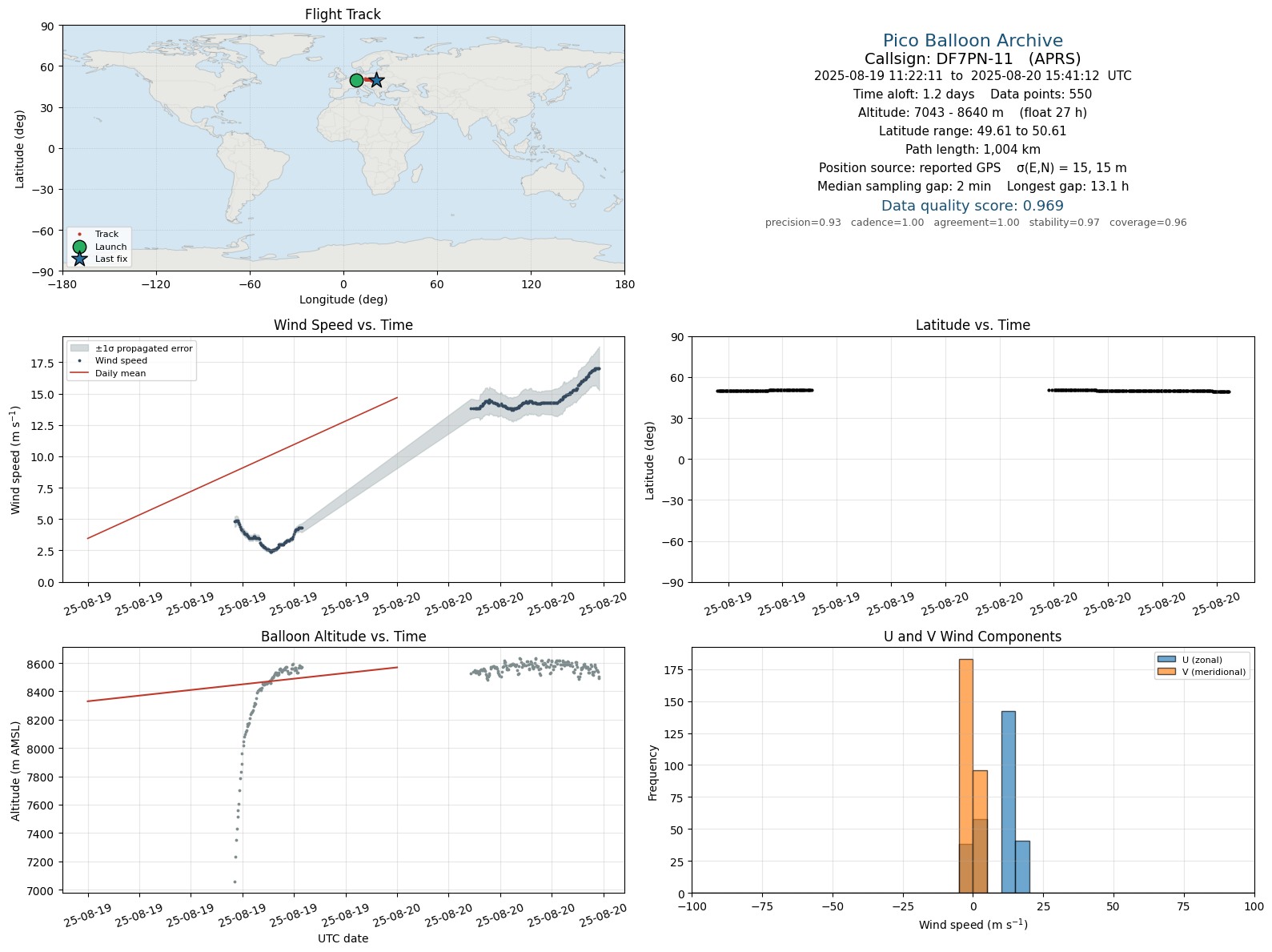Select the Wind speed legend entry with dot marker
The image size is (1272, 952).
tap(109, 360)
